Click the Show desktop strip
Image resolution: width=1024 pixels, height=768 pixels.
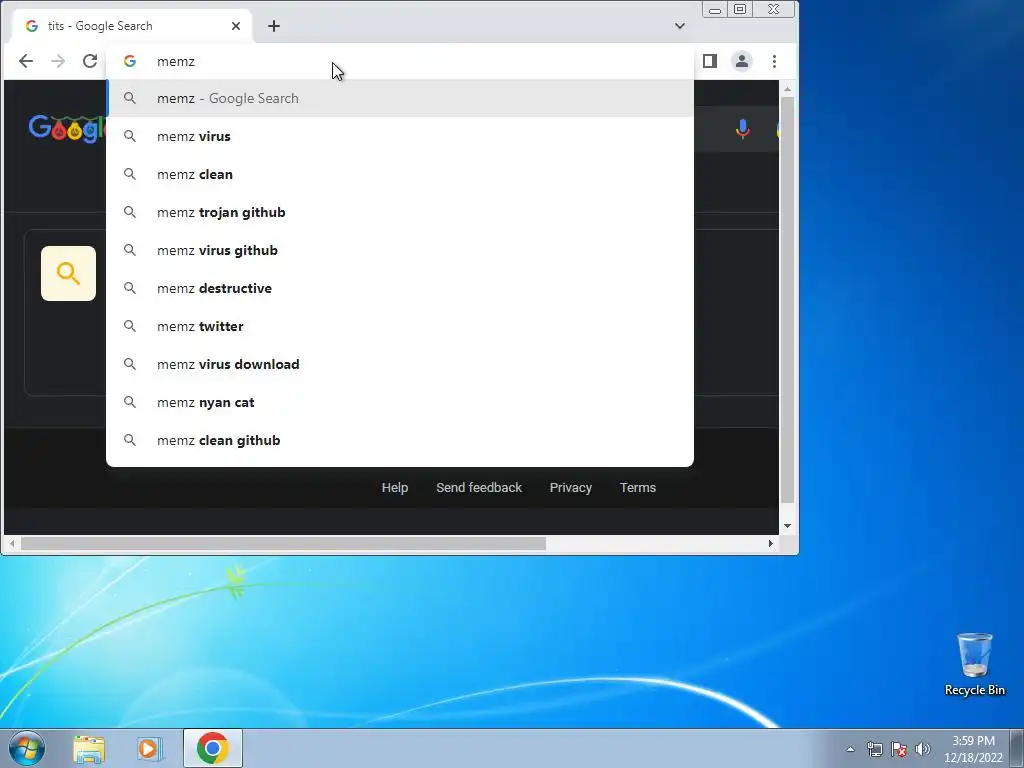(1017, 748)
